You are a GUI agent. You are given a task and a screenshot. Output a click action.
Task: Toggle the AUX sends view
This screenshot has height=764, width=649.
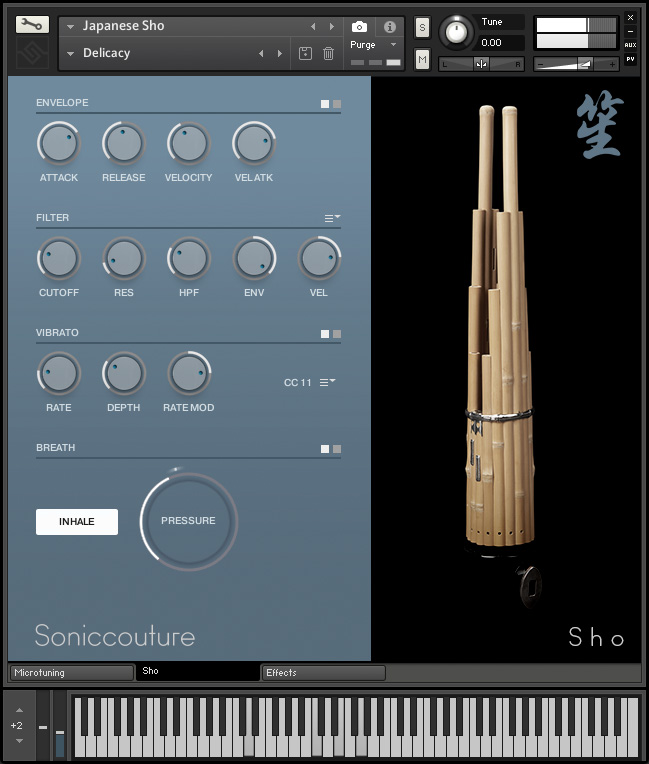[x=630, y=45]
